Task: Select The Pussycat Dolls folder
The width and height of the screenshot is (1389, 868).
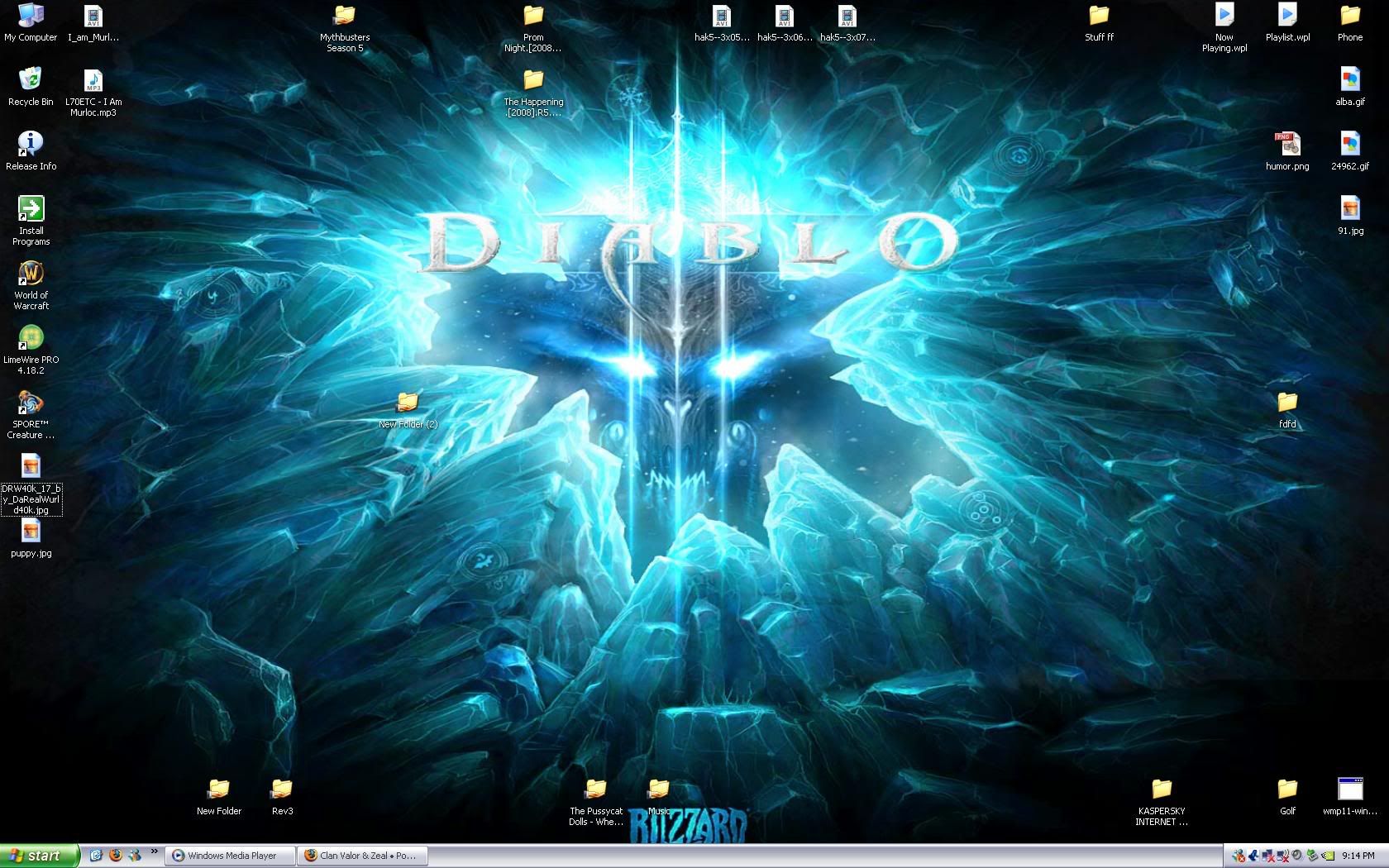Action: pos(596,801)
